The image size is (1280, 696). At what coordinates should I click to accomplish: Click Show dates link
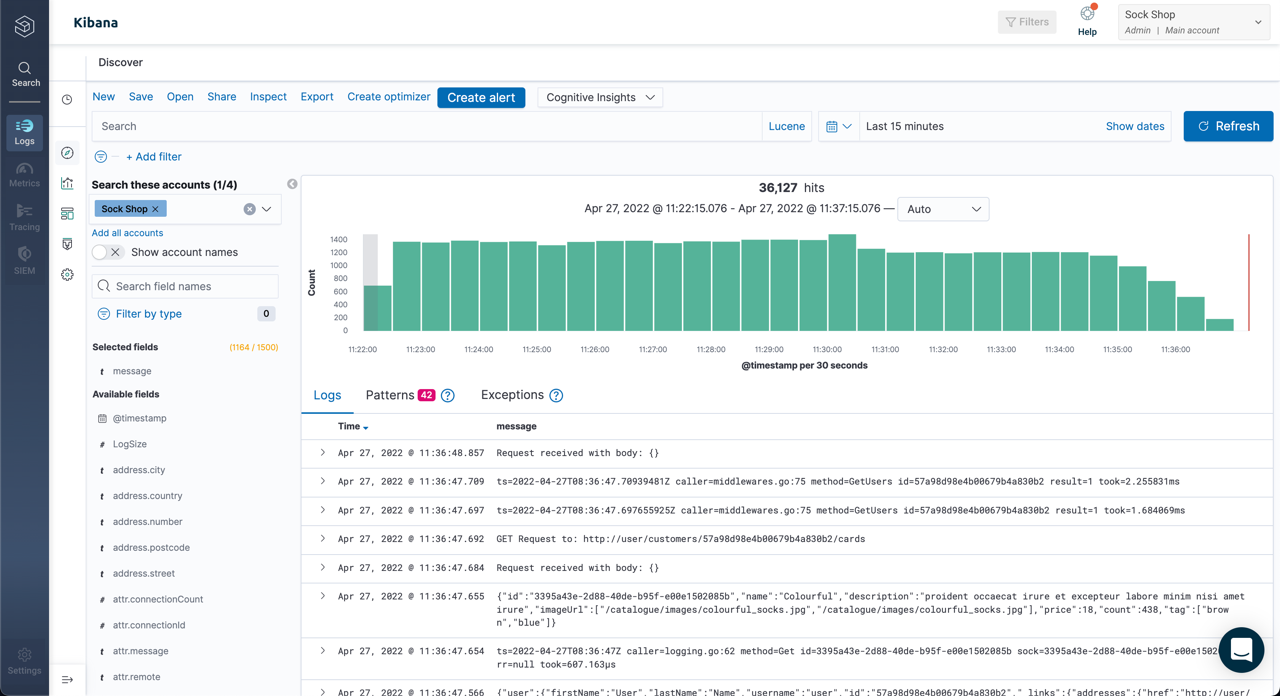1135,127
